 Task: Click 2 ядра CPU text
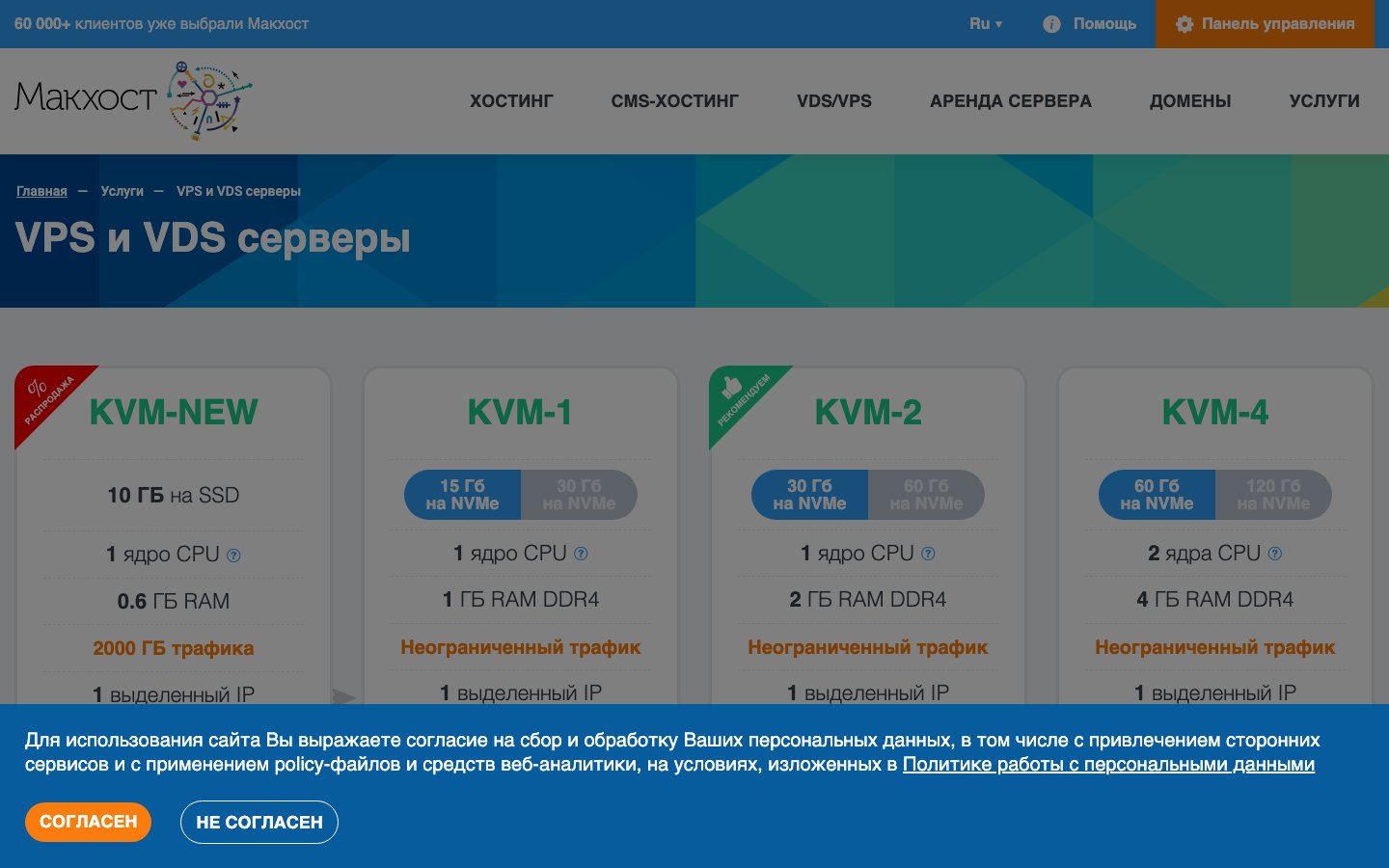click(1205, 554)
